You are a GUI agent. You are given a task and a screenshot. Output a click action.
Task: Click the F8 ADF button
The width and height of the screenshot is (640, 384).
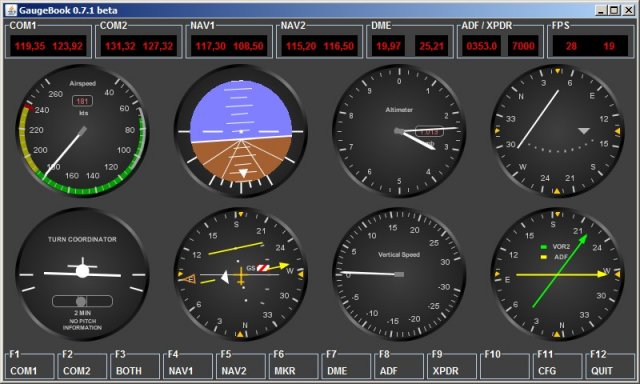coord(399,366)
